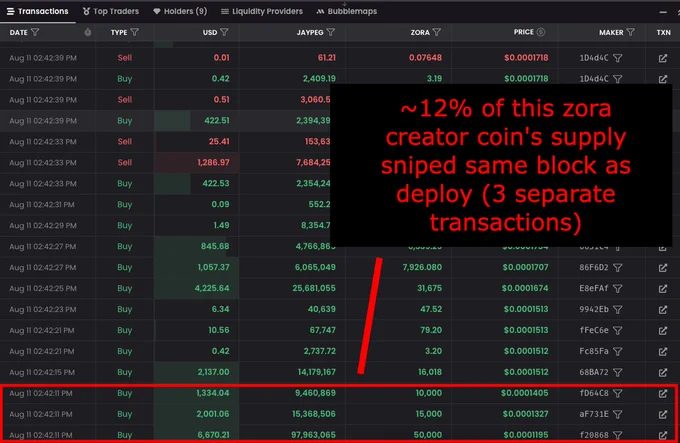Screen dimensions: 680x443
Task: Open the Bubblemaps tab
Action: coord(347,11)
